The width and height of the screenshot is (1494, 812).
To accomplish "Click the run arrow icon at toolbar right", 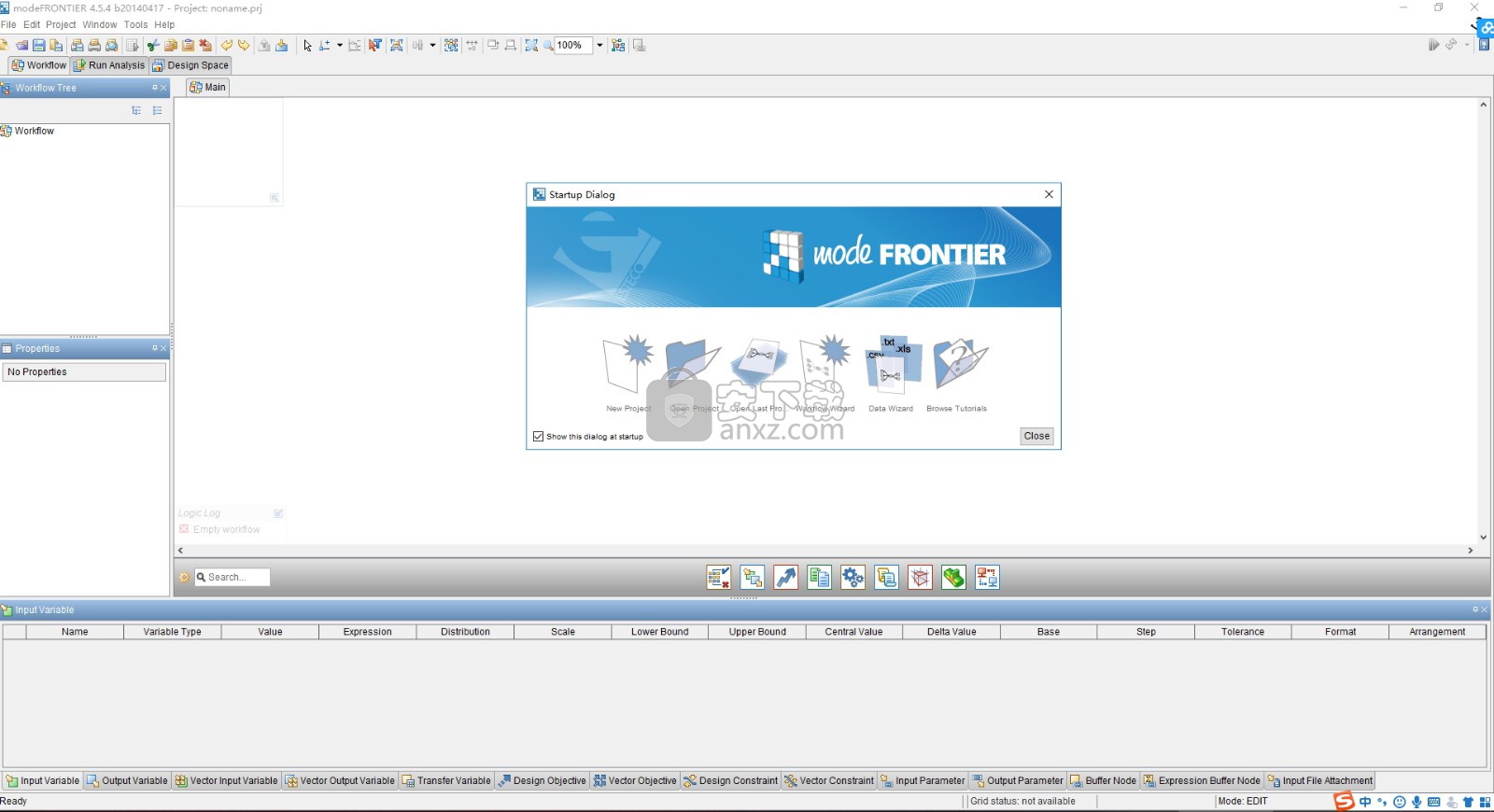I will coord(1433,45).
